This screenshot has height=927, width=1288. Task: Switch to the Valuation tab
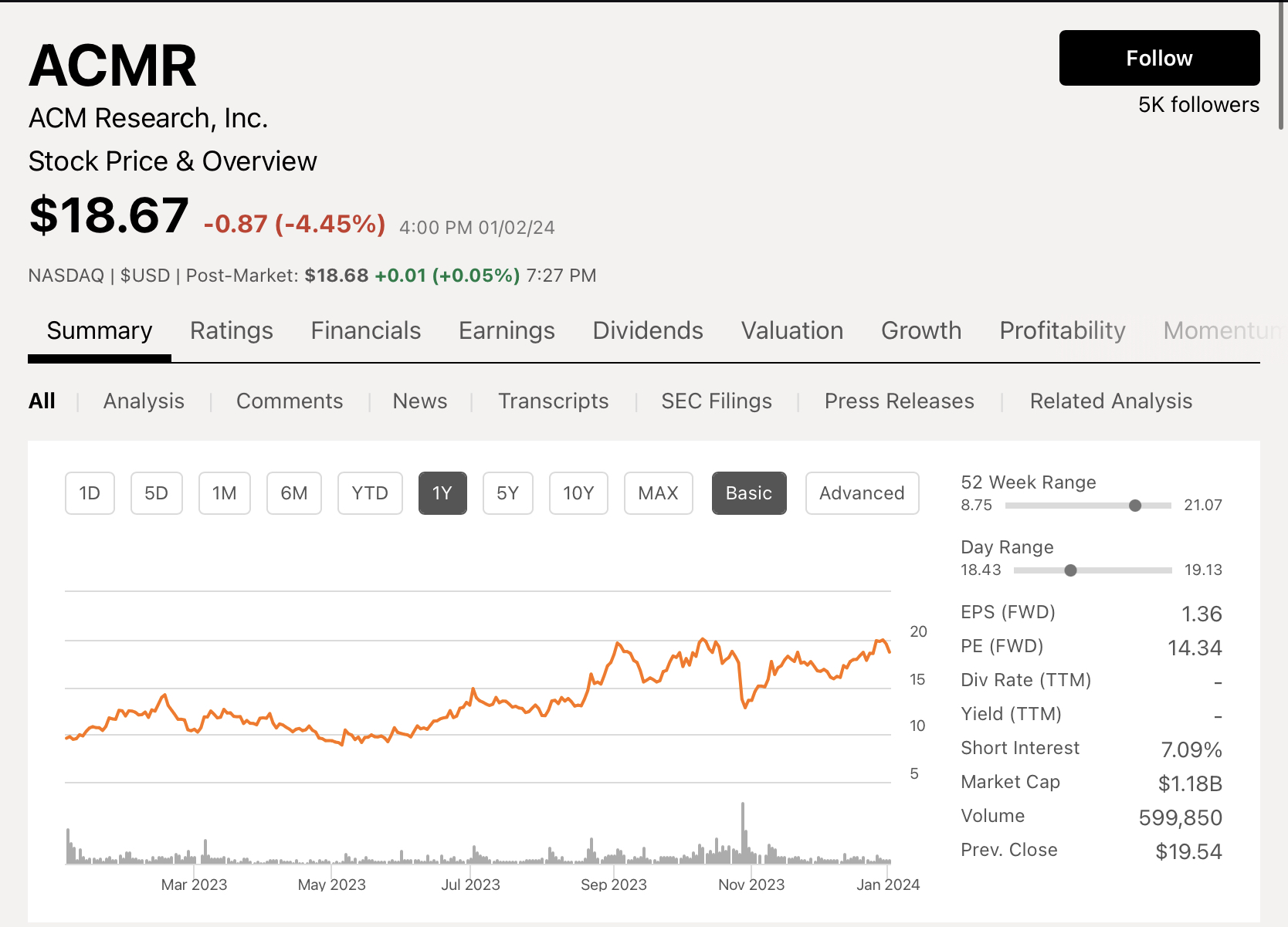pyautogui.click(x=792, y=330)
